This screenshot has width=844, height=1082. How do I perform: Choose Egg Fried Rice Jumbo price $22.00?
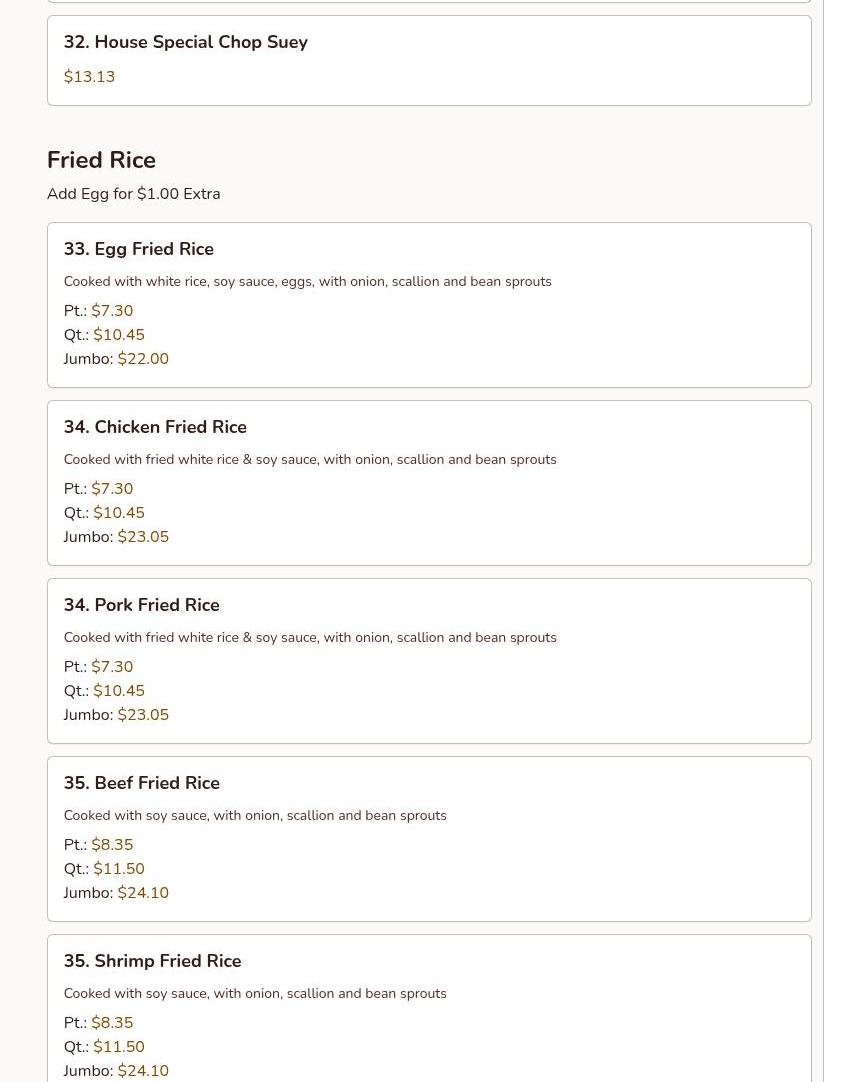click(x=143, y=359)
